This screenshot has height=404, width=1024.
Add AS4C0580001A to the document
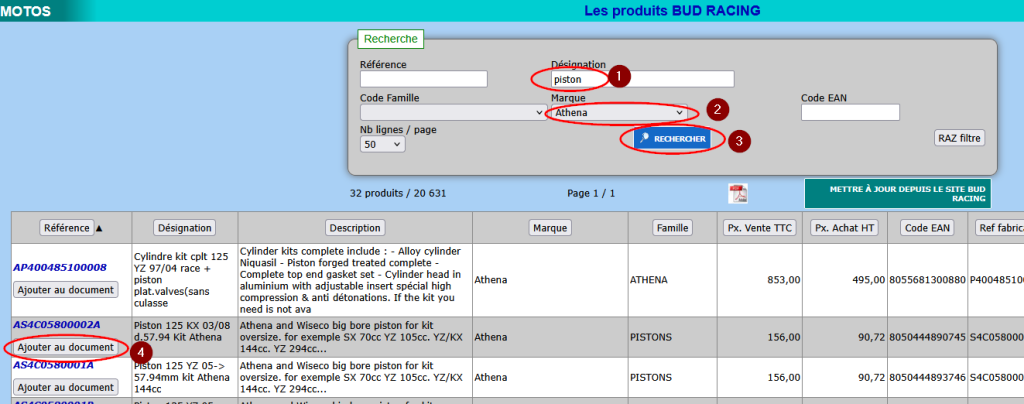[66, 387]
